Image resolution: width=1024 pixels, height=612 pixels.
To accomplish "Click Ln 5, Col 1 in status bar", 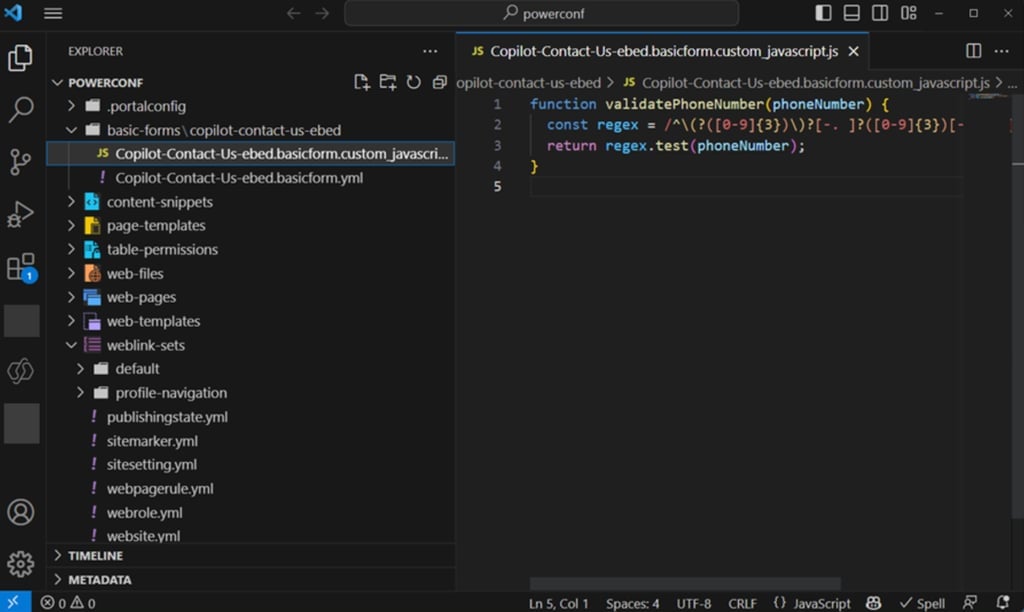I will [x=558, y=603].
